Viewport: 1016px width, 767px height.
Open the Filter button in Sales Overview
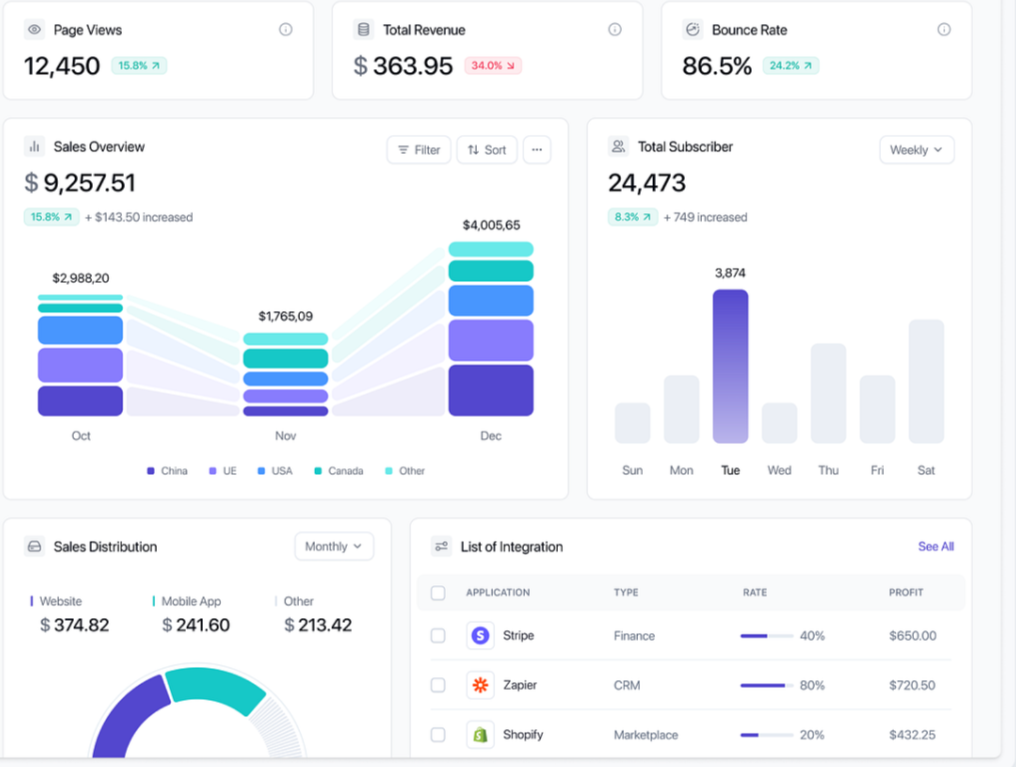419,150
